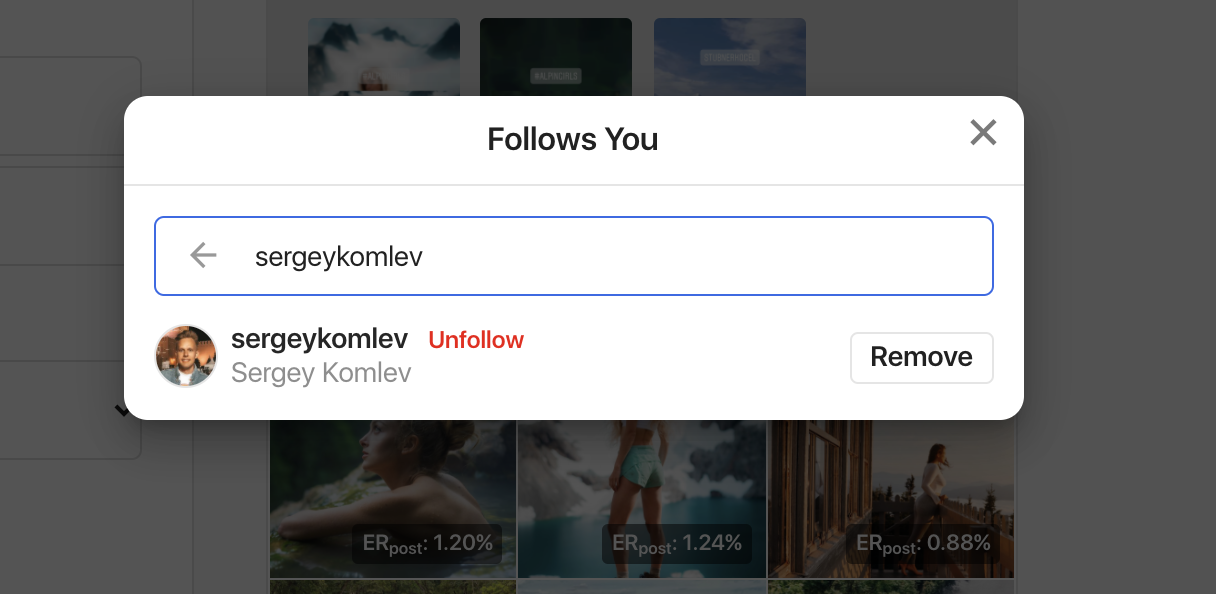1216x594 pixels.
Task: Unfollow sergeykomlev
Action: (x=476, y=340)
